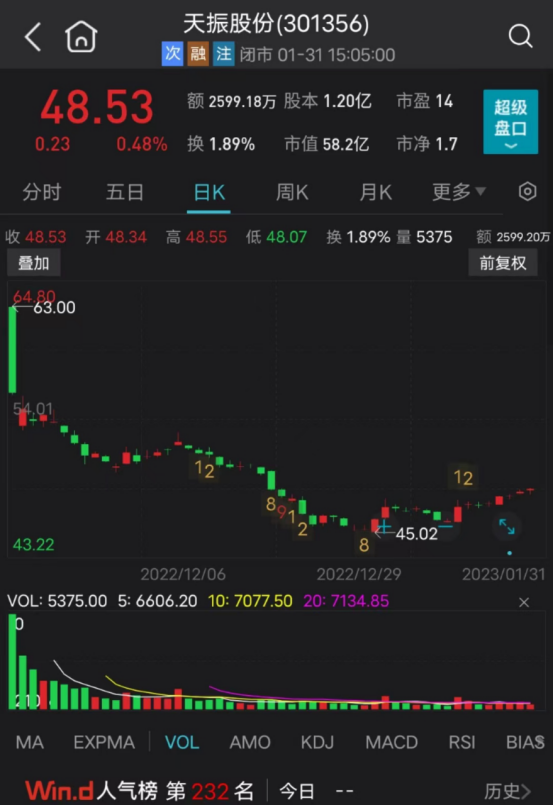Open the 更多 period dropdown
The image size is (553, 805).
[x=458, y=192]
